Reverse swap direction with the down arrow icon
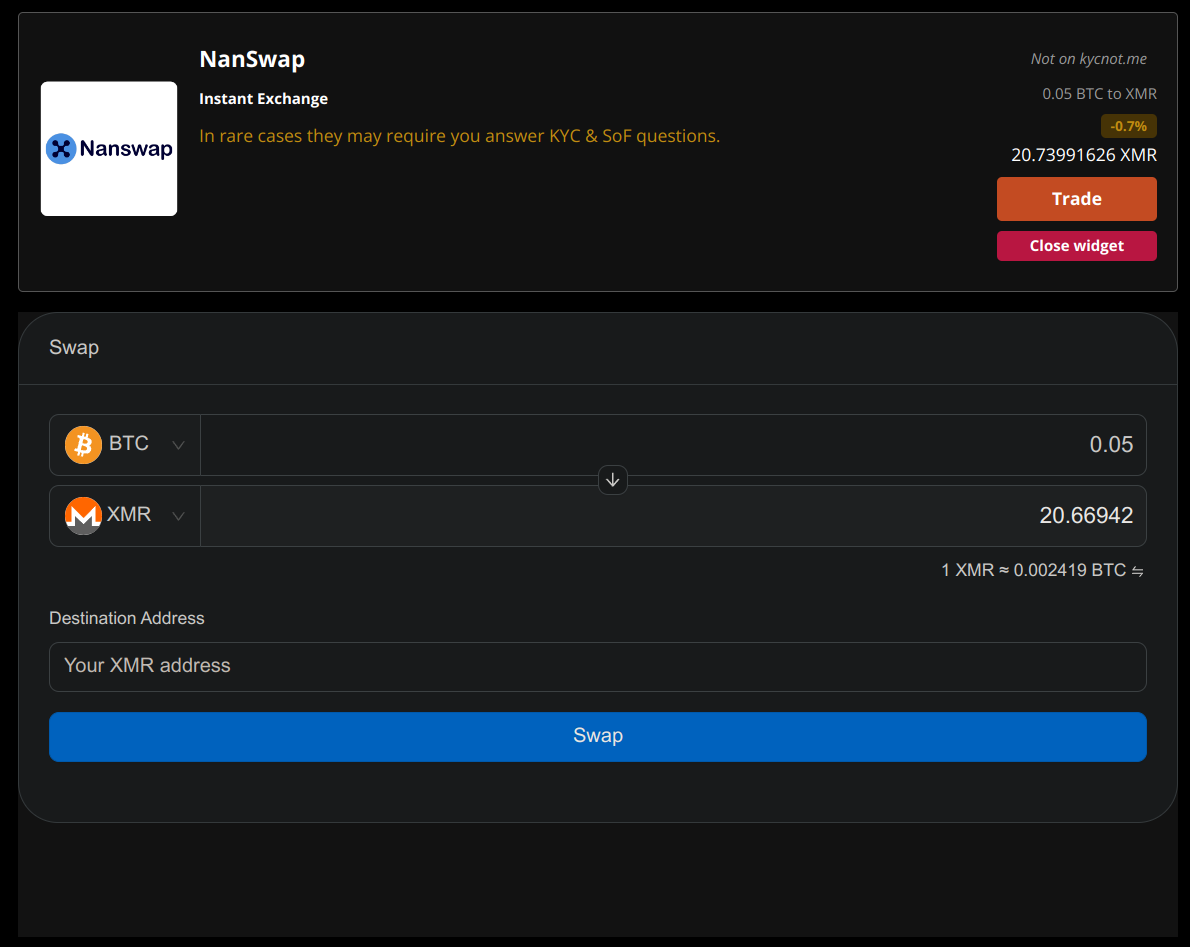 click(612, 480)
